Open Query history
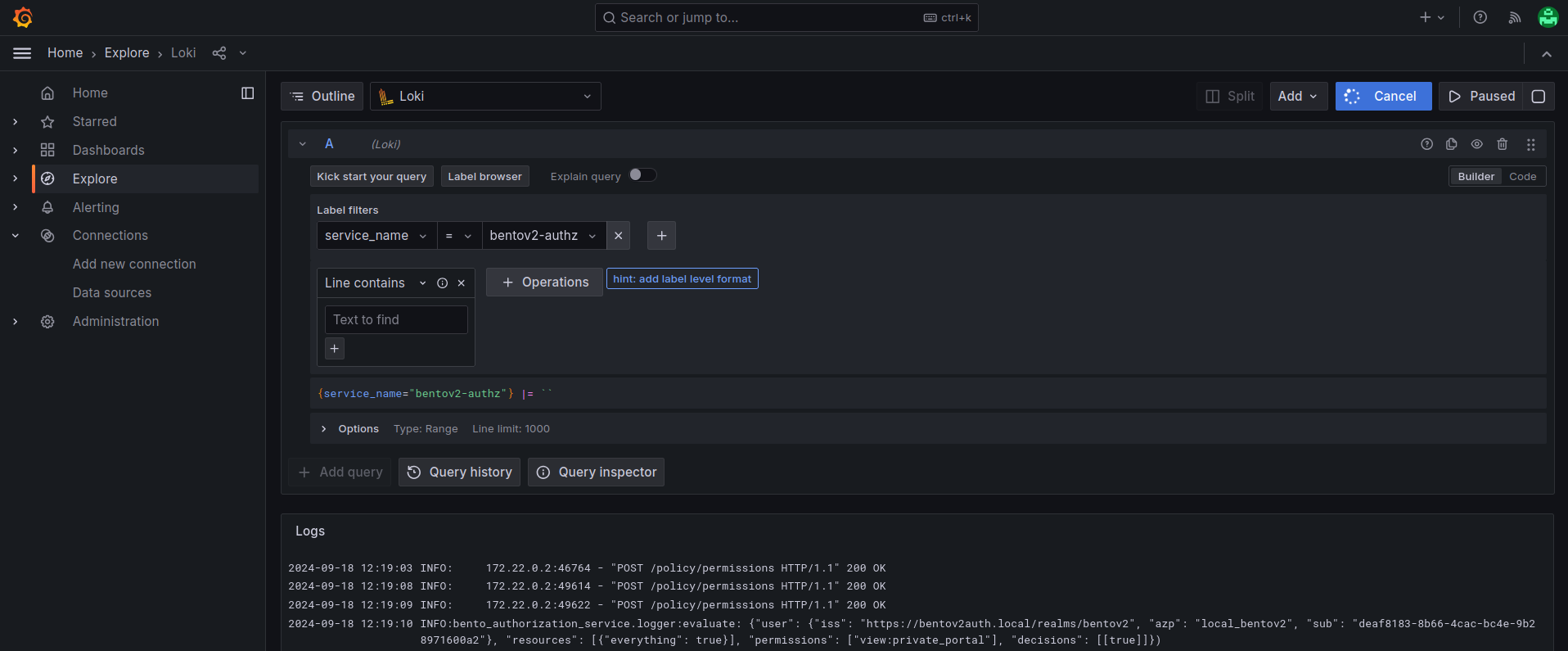This screenshot has height=651, width=1568. [x=459, y=472]
